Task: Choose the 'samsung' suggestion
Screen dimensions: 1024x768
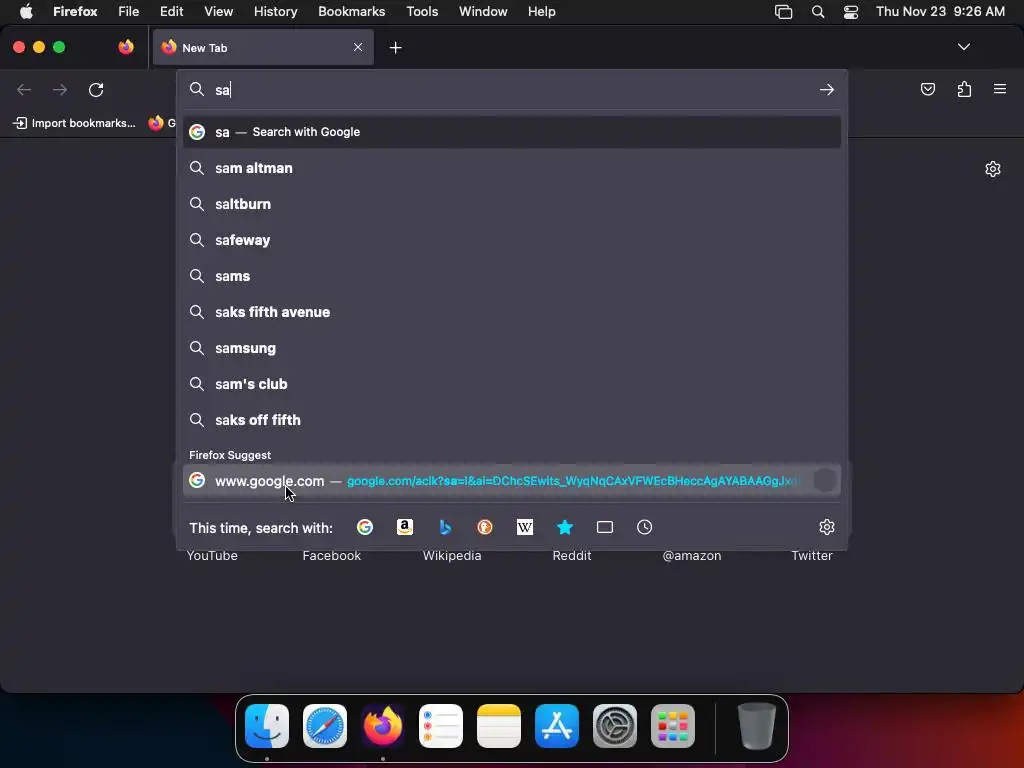Action: point(512,347)
